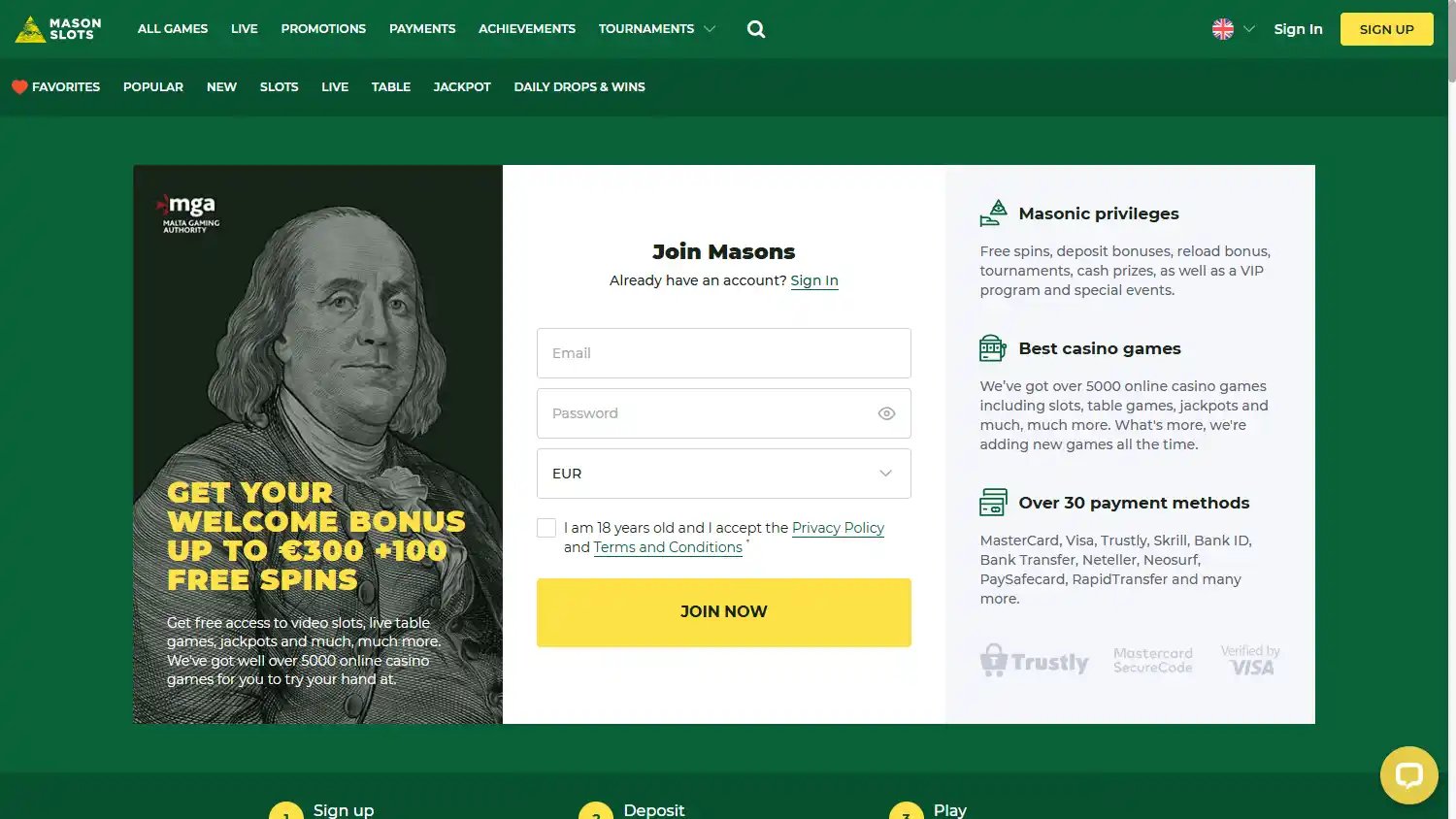The image size is (1456, 819).
Task: Open the Privacy Policy link
Action: (x=838, y=528)
